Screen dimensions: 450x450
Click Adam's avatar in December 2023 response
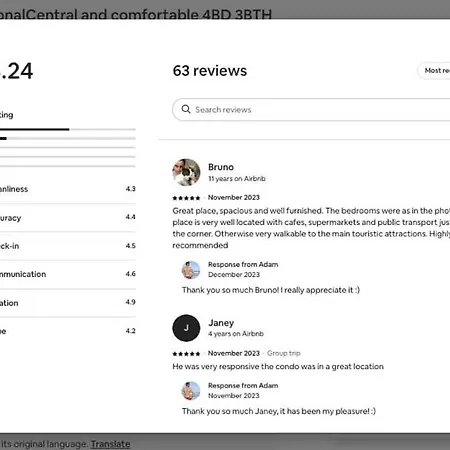tap(191, 270)
